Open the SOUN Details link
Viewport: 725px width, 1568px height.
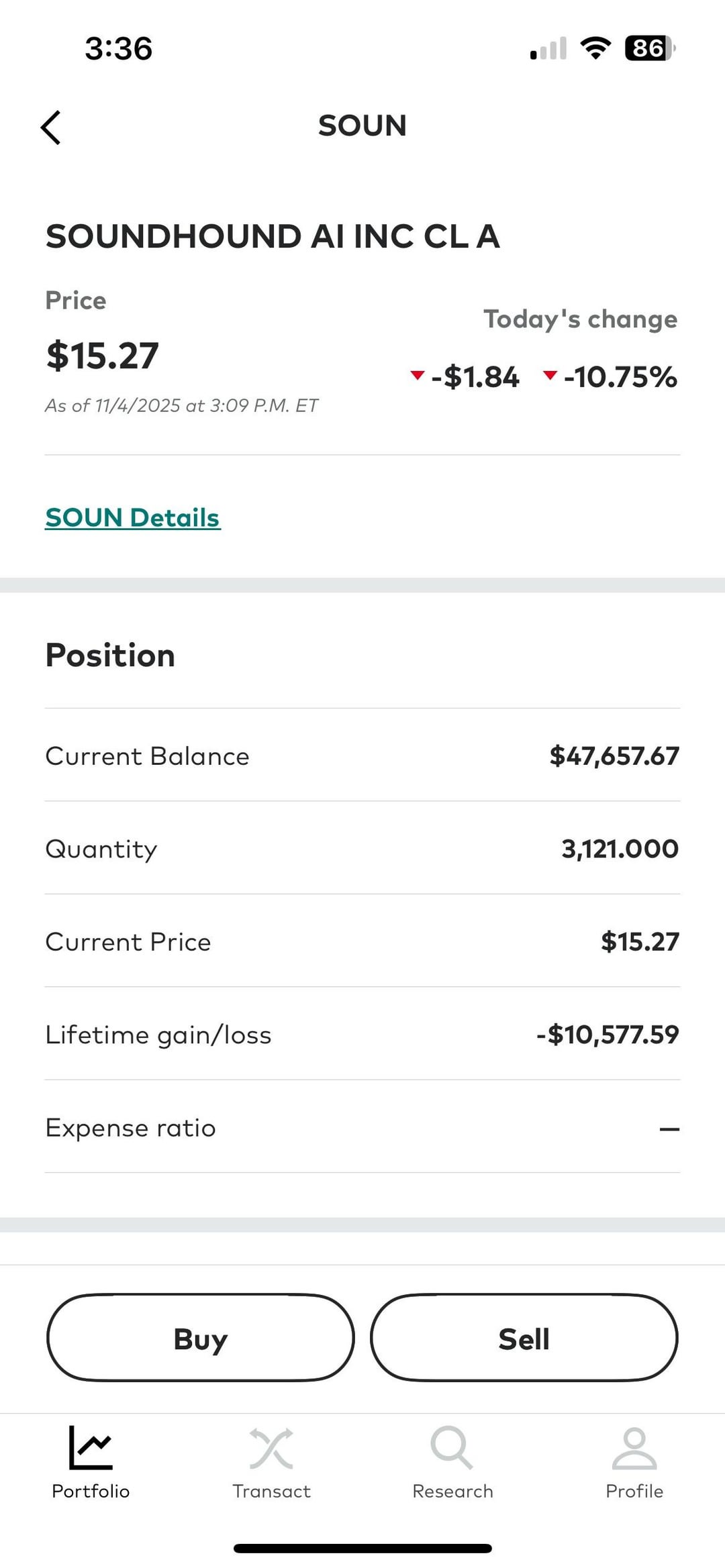pos(132,518)
